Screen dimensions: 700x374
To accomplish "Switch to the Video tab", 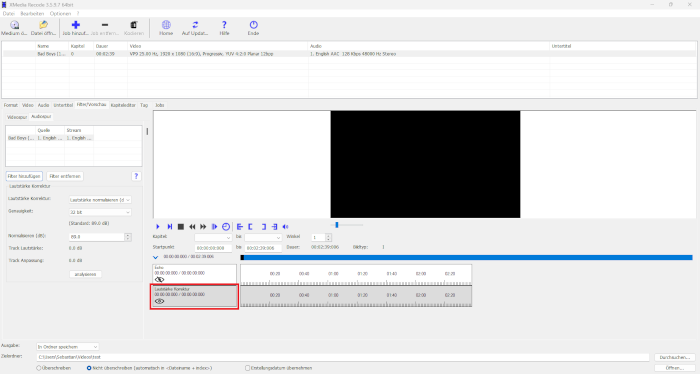I will pos(28,105).
